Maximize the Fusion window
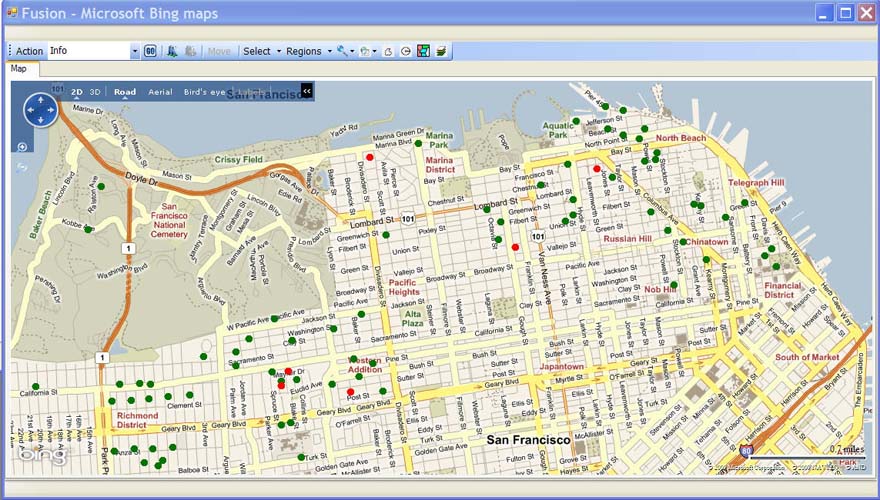The image size is (880, 500). pos(845,12)
